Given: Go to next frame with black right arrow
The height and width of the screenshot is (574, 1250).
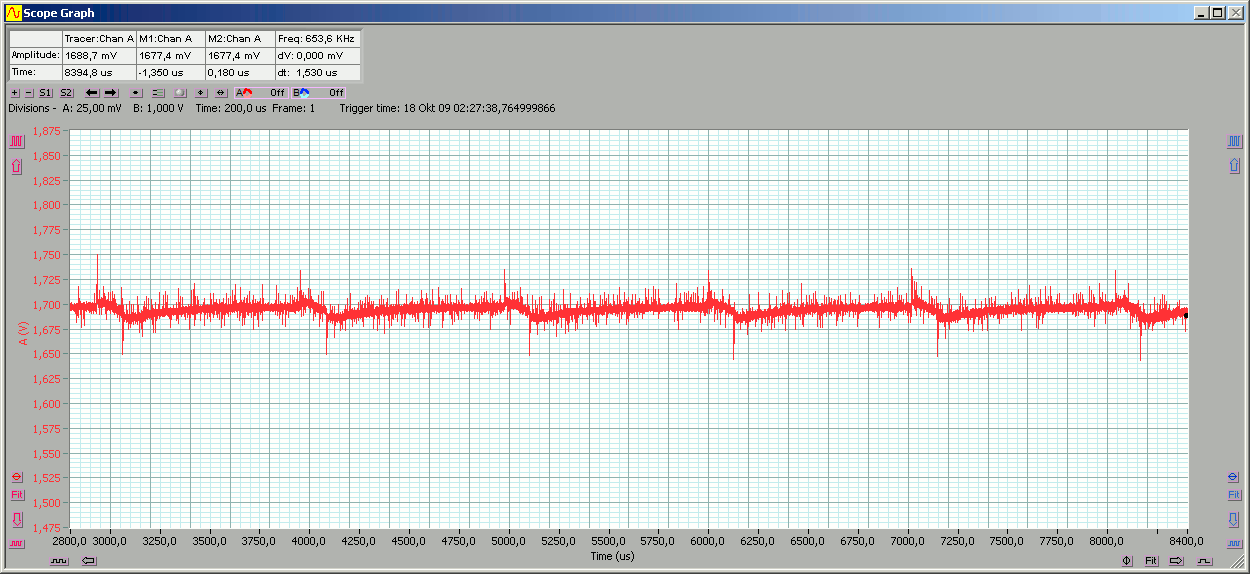Looking at the screenshot, I should (x=111, y=92).
